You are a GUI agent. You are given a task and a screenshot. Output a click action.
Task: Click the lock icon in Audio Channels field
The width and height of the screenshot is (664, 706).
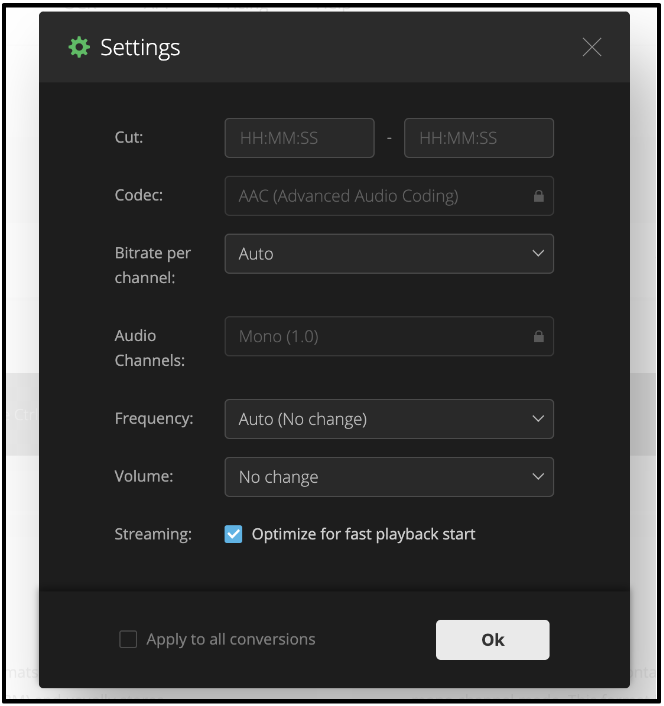click(539, 337)
